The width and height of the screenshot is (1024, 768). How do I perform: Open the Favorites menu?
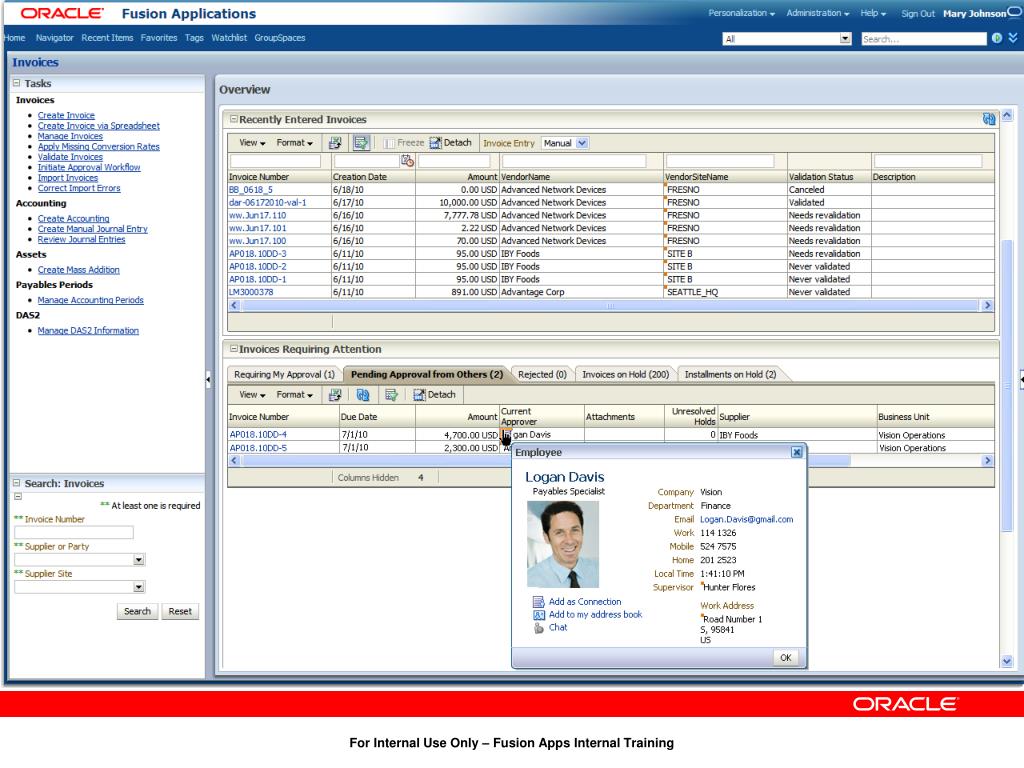pyautogui.click(x=159, y=38)
